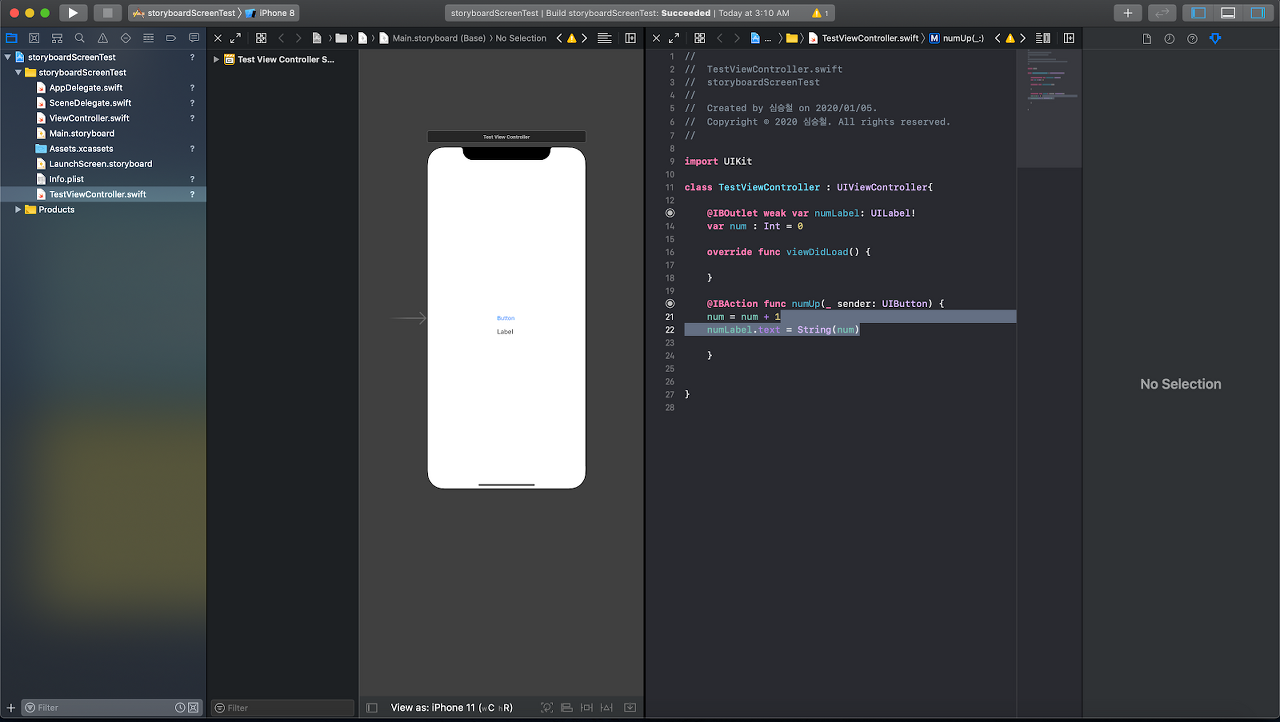Screen dimensions: 1280x722
Task: Toggle the document outline sidebar
Action: tap(372, 707)
